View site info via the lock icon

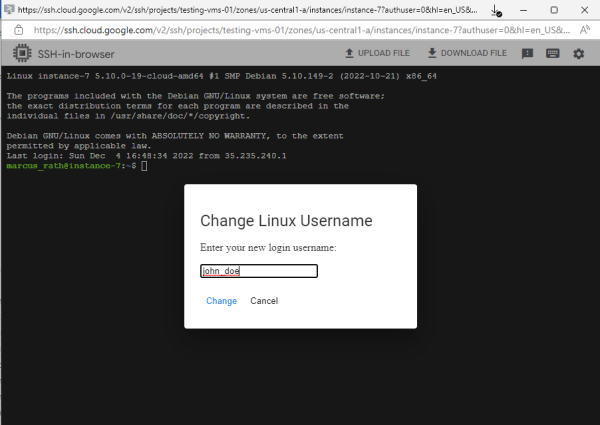click(18, 30)
